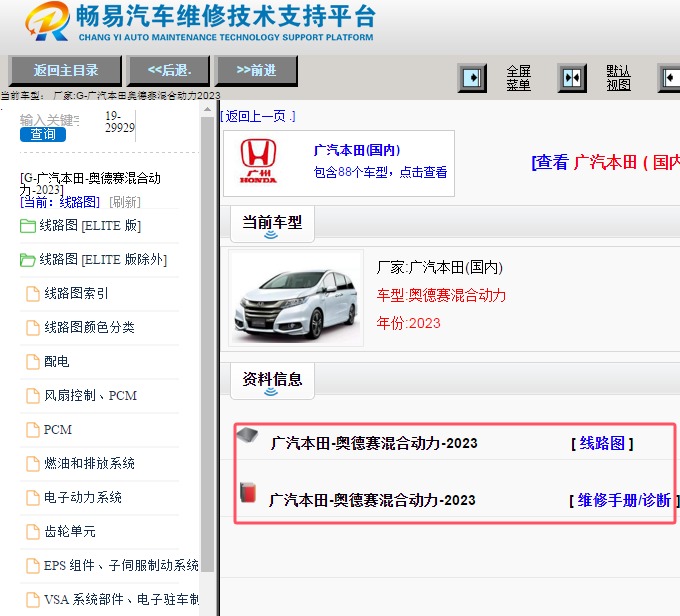This screenshot has height=616, width=680.
Task: Open the 配电 tree item
Action: point(56,361)
